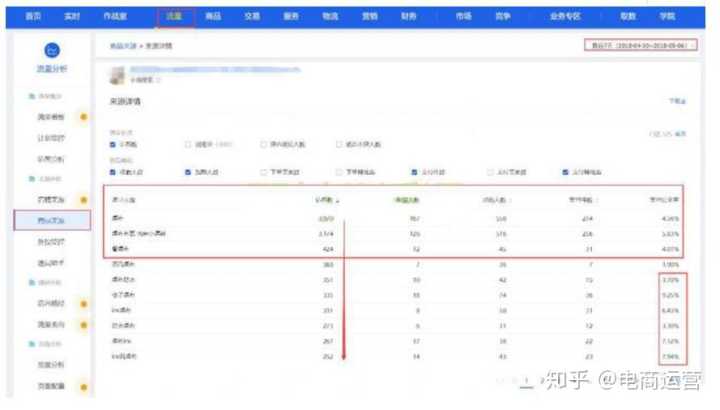This screenshot has width=720, height=410.
Task: Open the 交易 top navigation tab
Action: point(252,16)
